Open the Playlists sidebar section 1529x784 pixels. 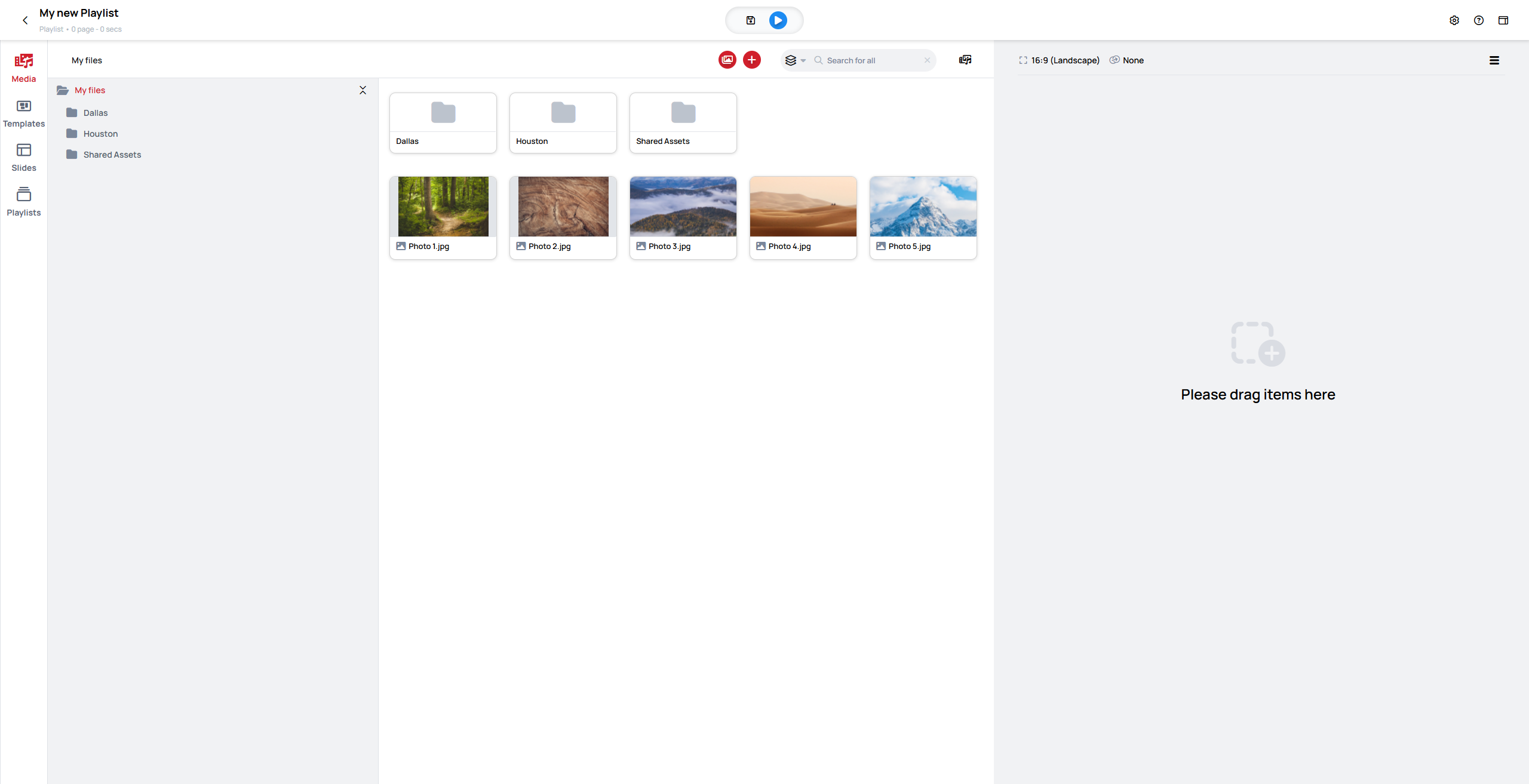(x=24, y=202)
